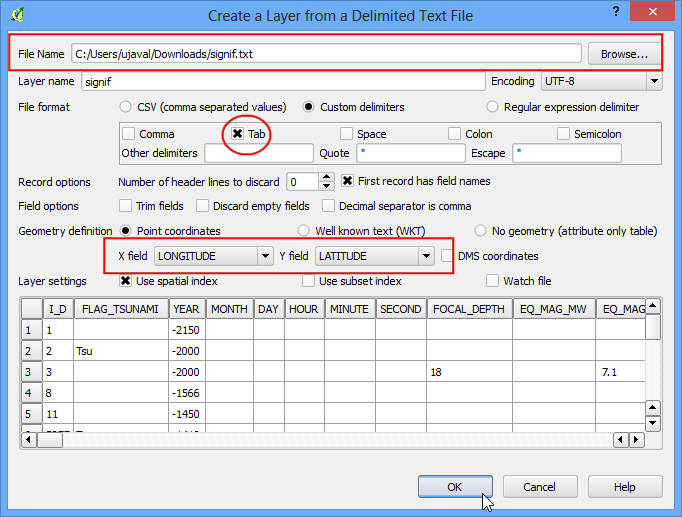
Task: Confirm with the OK button
Action: point(455,487)
